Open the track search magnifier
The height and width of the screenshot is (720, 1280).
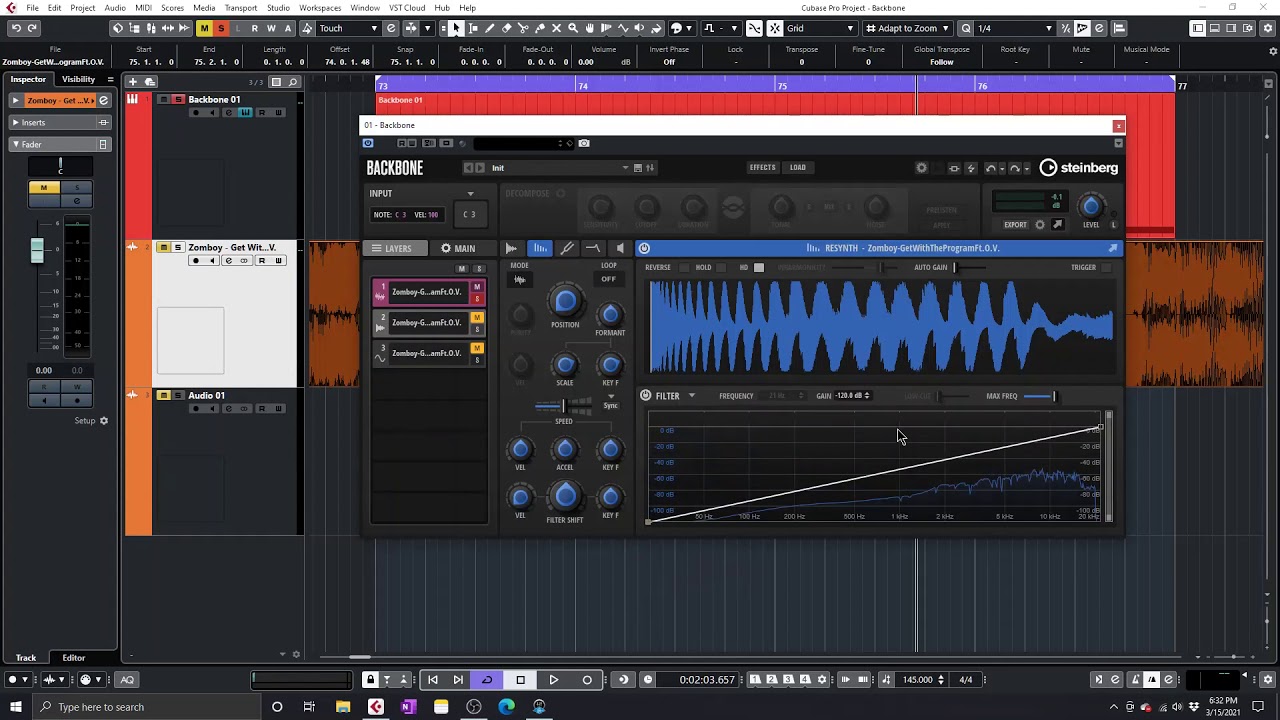click(293, 82)
